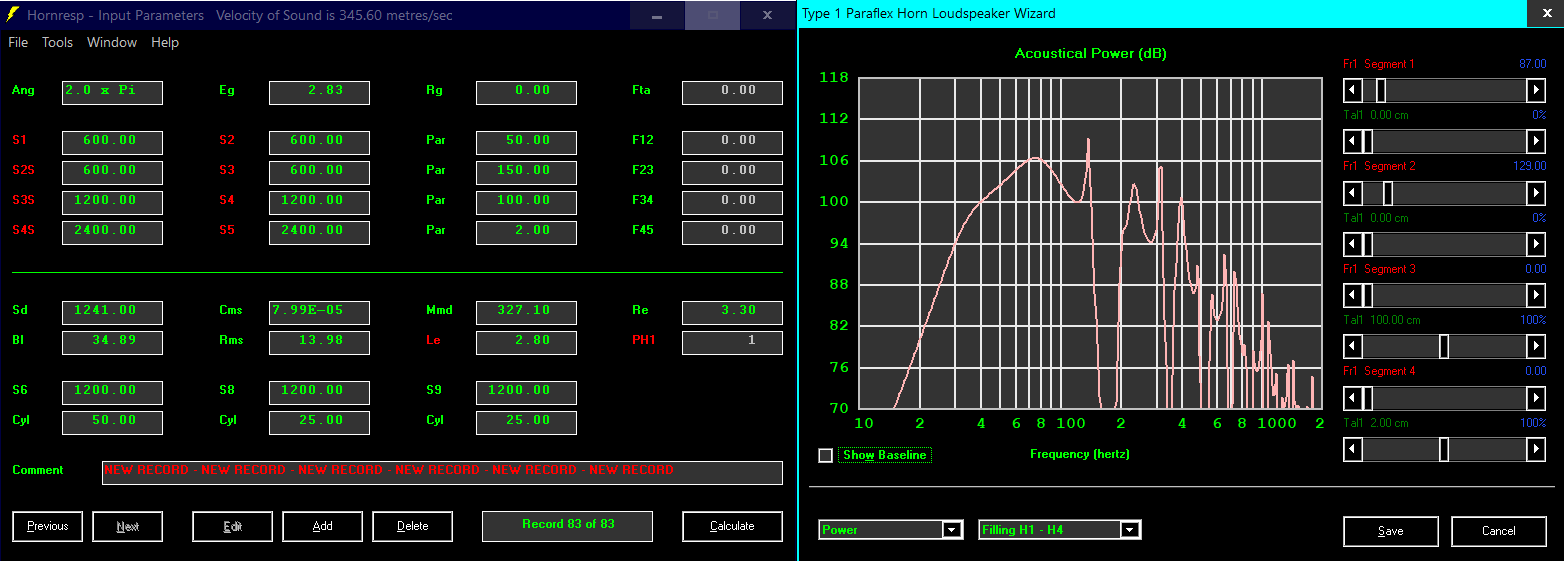
Task: Click the Ang field showing 2.0 x Pi
Action: (112, 92)
